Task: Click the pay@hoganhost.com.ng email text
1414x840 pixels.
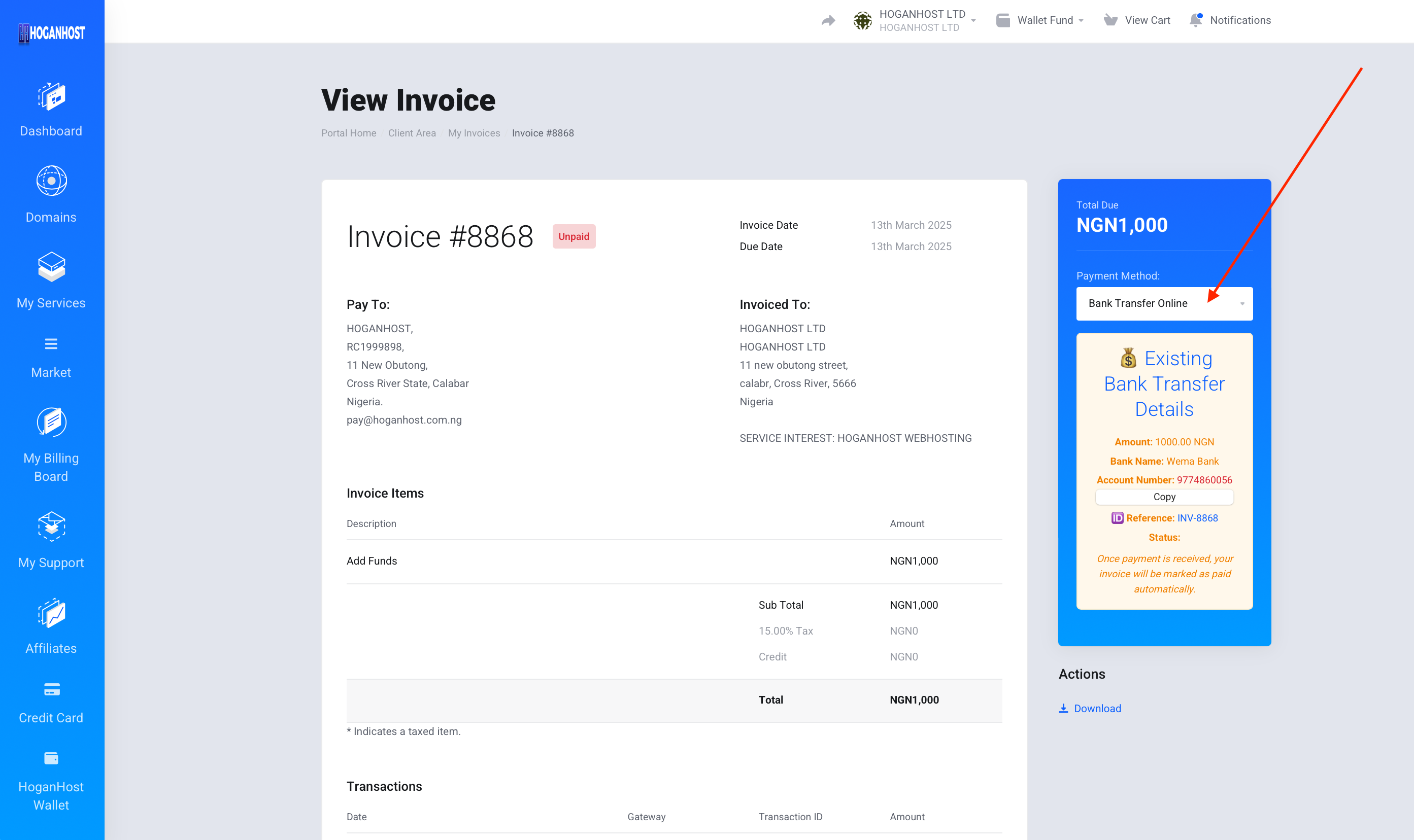Action: pyautogui.click(x=404, y=420)
